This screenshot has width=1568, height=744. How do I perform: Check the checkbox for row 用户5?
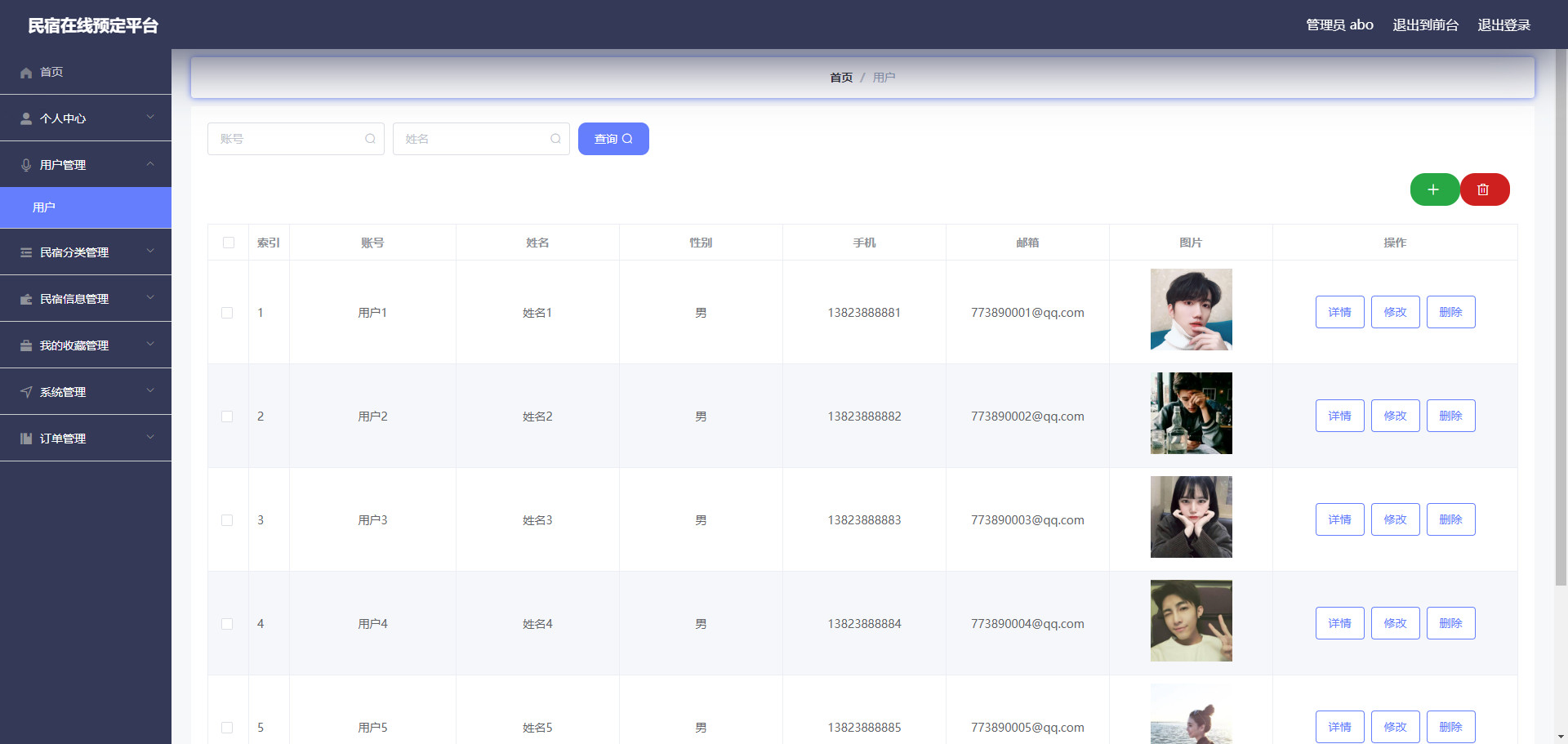pyautogui.click(x=227, y=728)
